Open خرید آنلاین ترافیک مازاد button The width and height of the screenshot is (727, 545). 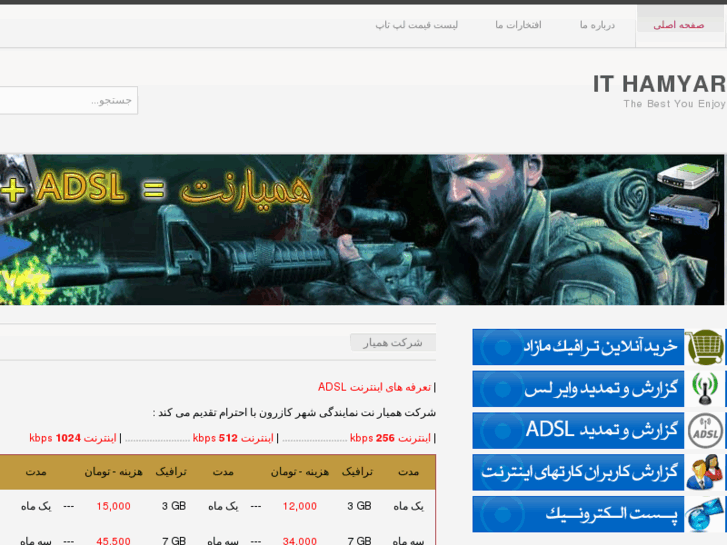point(578,347)
